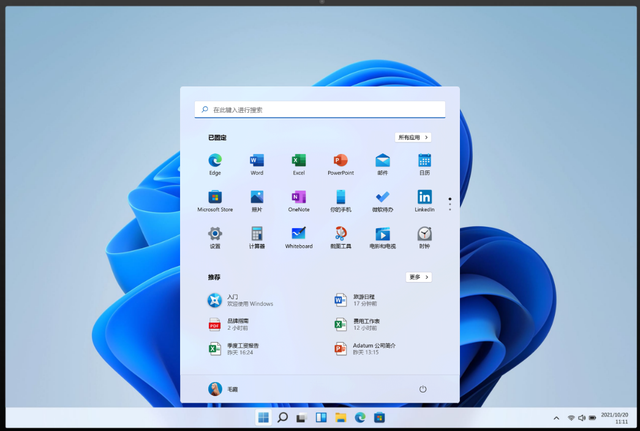Click the battery tray icon
640x431 pixels.
(592, 418)
